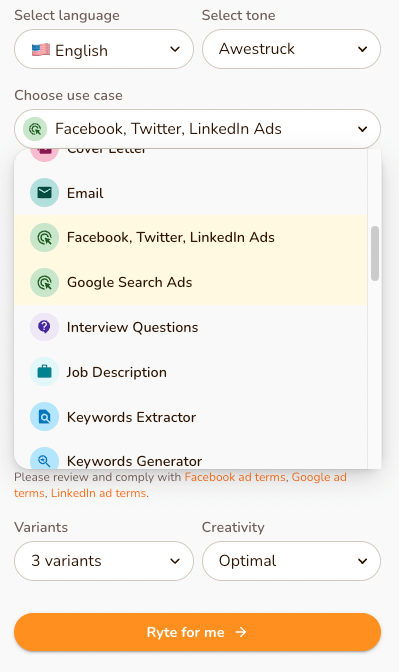This screenshot has width=399, height=672.
Task: Open the Facebook ad terms link
Action: 235,477
